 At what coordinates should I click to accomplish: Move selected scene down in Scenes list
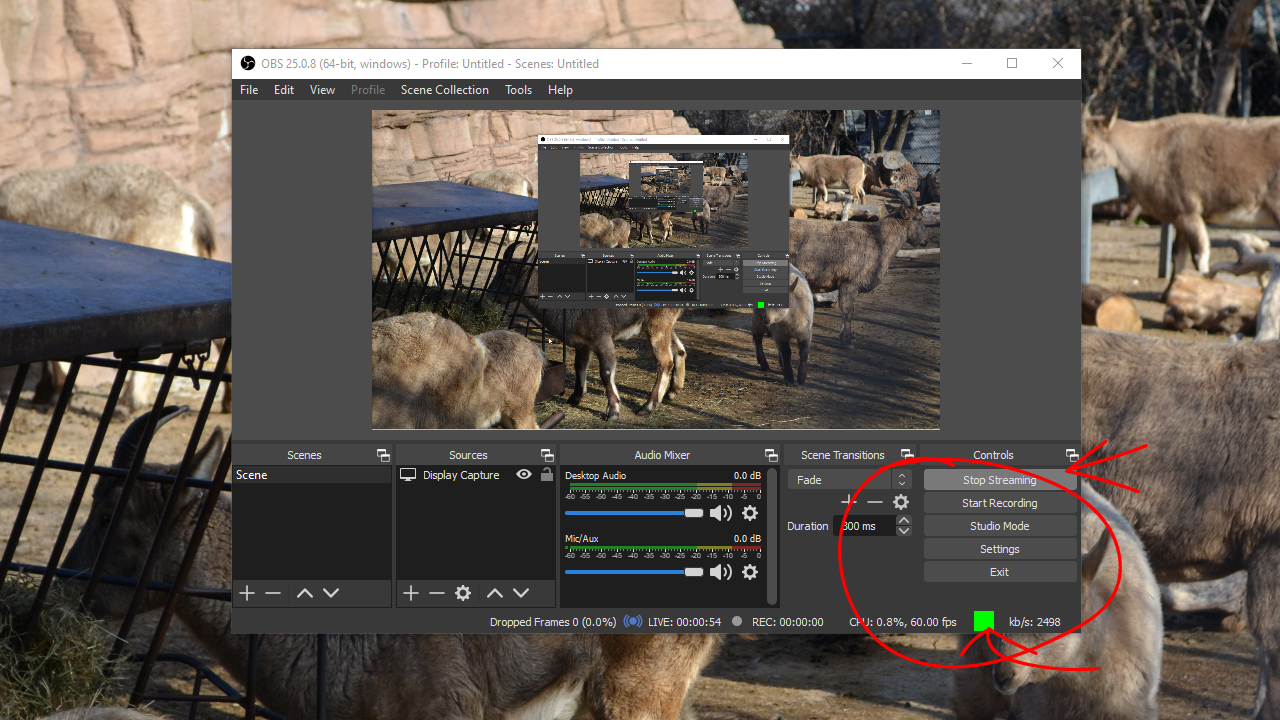331,593
